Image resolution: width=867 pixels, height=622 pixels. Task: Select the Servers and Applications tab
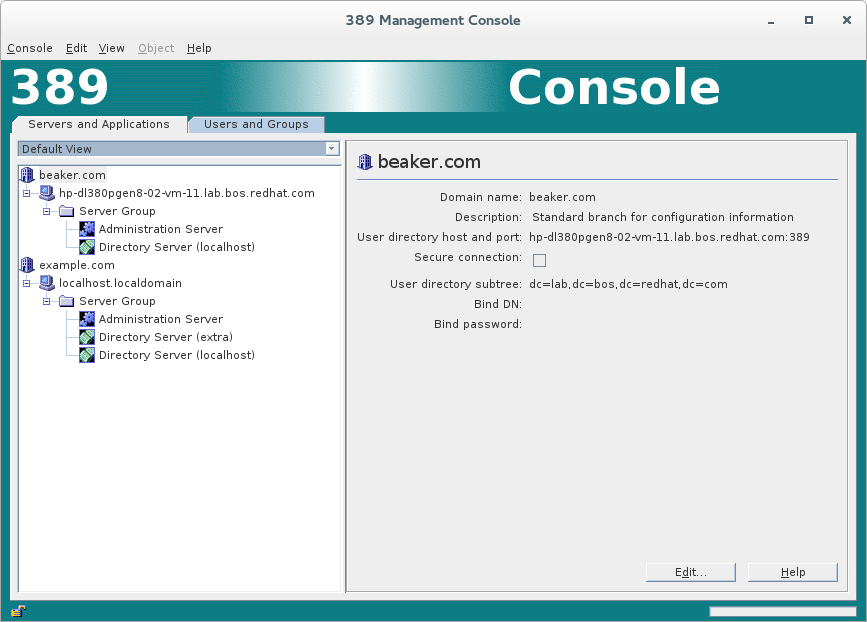point(99,124)
